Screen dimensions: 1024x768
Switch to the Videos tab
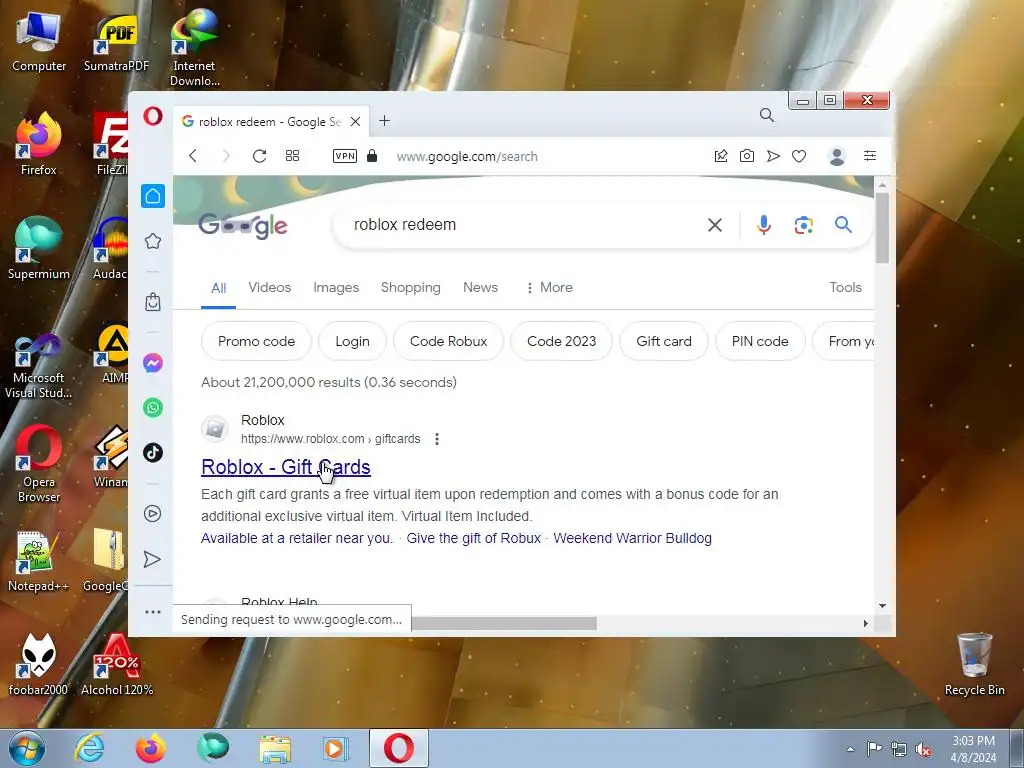270,287
